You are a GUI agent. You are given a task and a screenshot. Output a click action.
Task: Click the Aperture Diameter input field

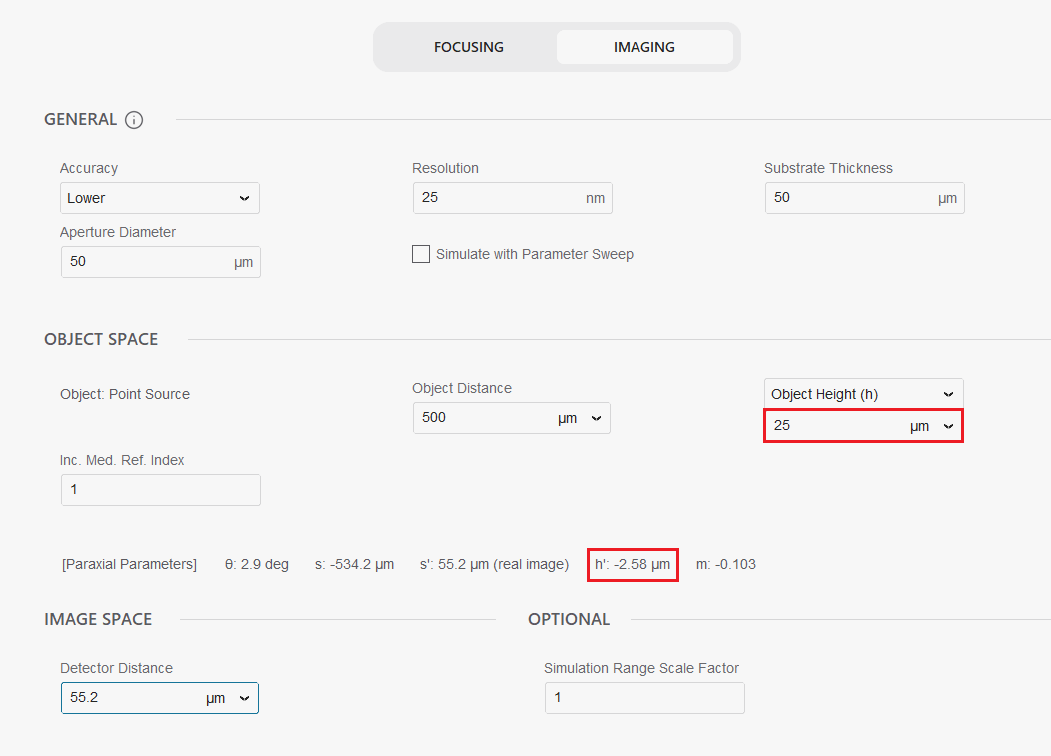click(145, 262)
